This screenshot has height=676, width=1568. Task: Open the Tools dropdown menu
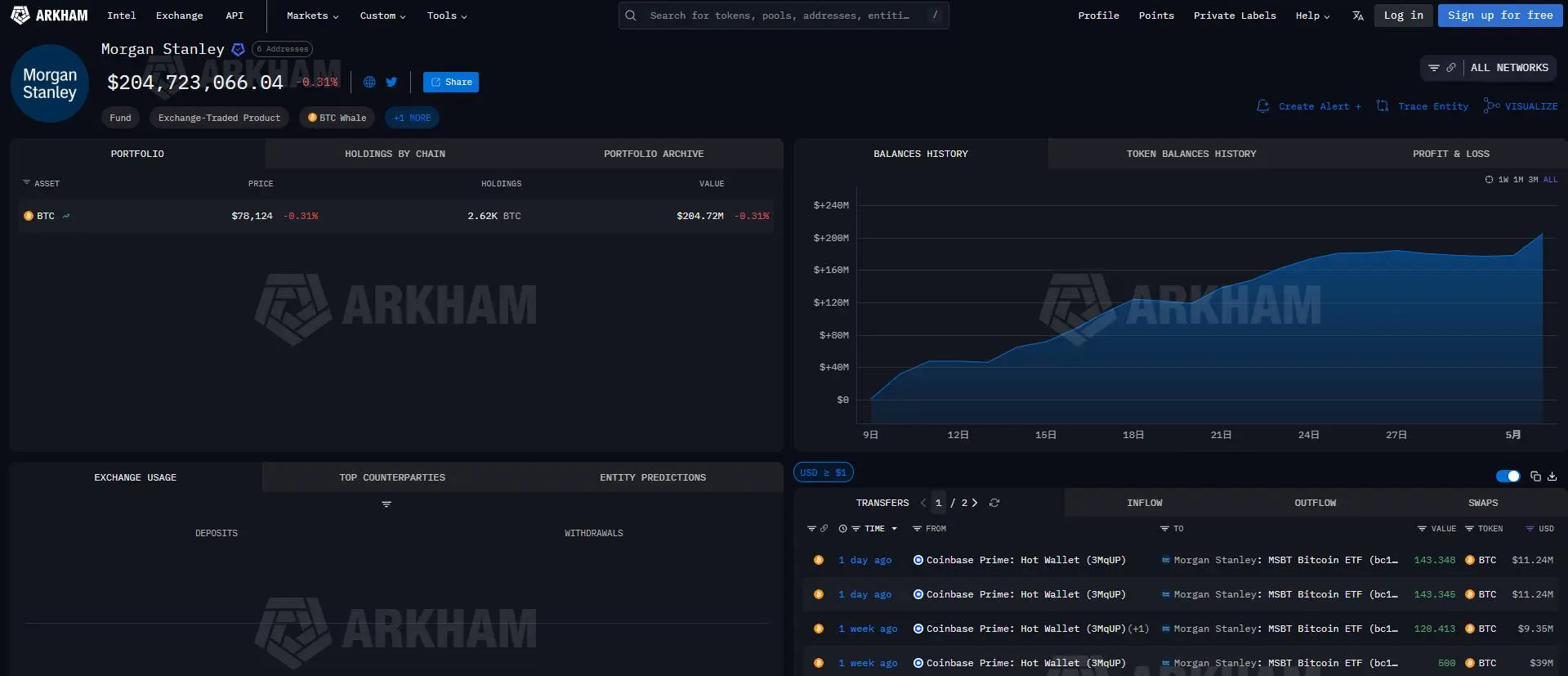[x=447, y=16]
